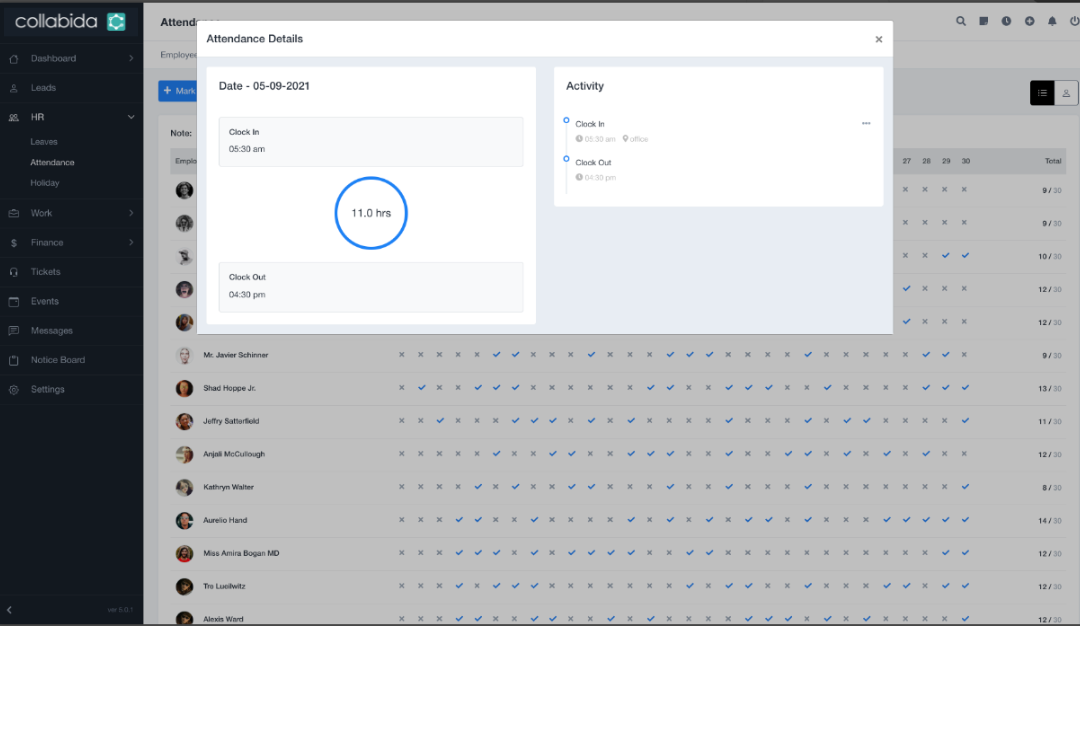Screen dimensions: 1080x750
Task: Go to Notice Board in sidebar
Action: point(58,360)
